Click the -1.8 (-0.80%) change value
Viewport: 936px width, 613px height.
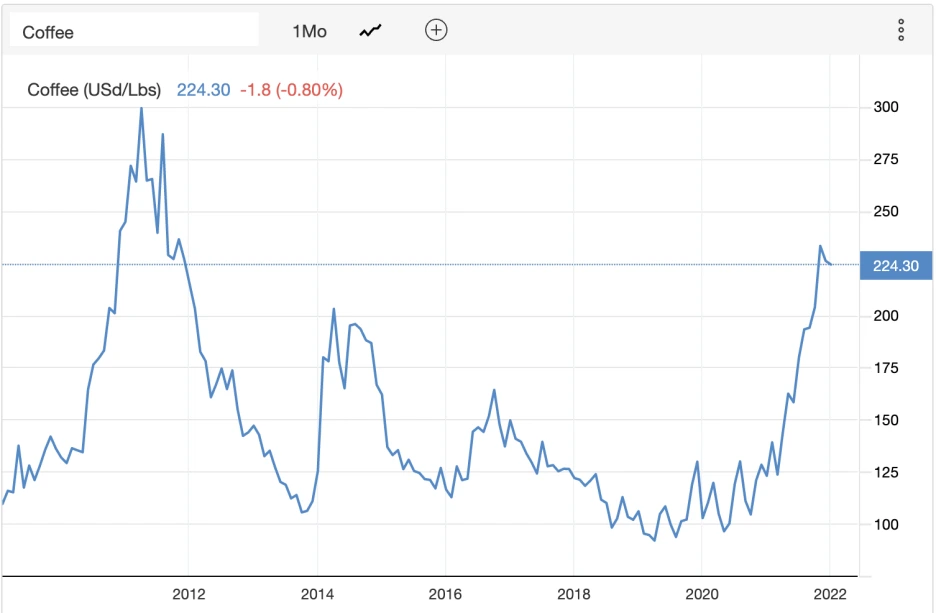[291, 90]
